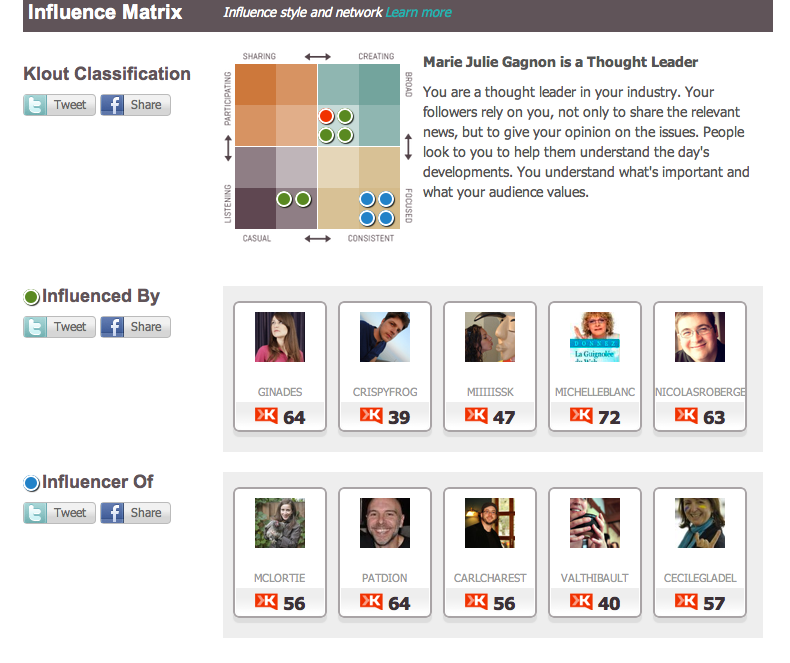Select the red dot in influence matrix
790x663 pixels.
click(326, 117)
